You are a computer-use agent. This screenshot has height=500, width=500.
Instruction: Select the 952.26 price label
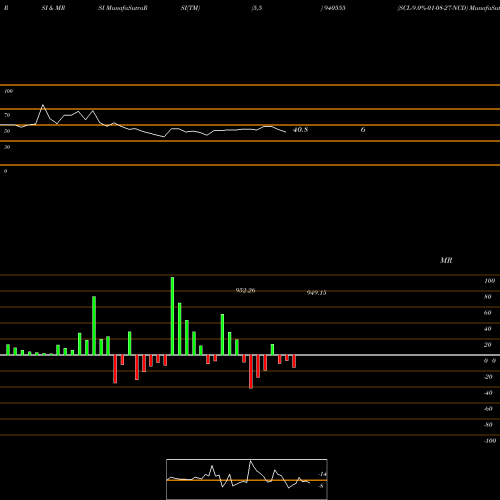tap(245, 290)
